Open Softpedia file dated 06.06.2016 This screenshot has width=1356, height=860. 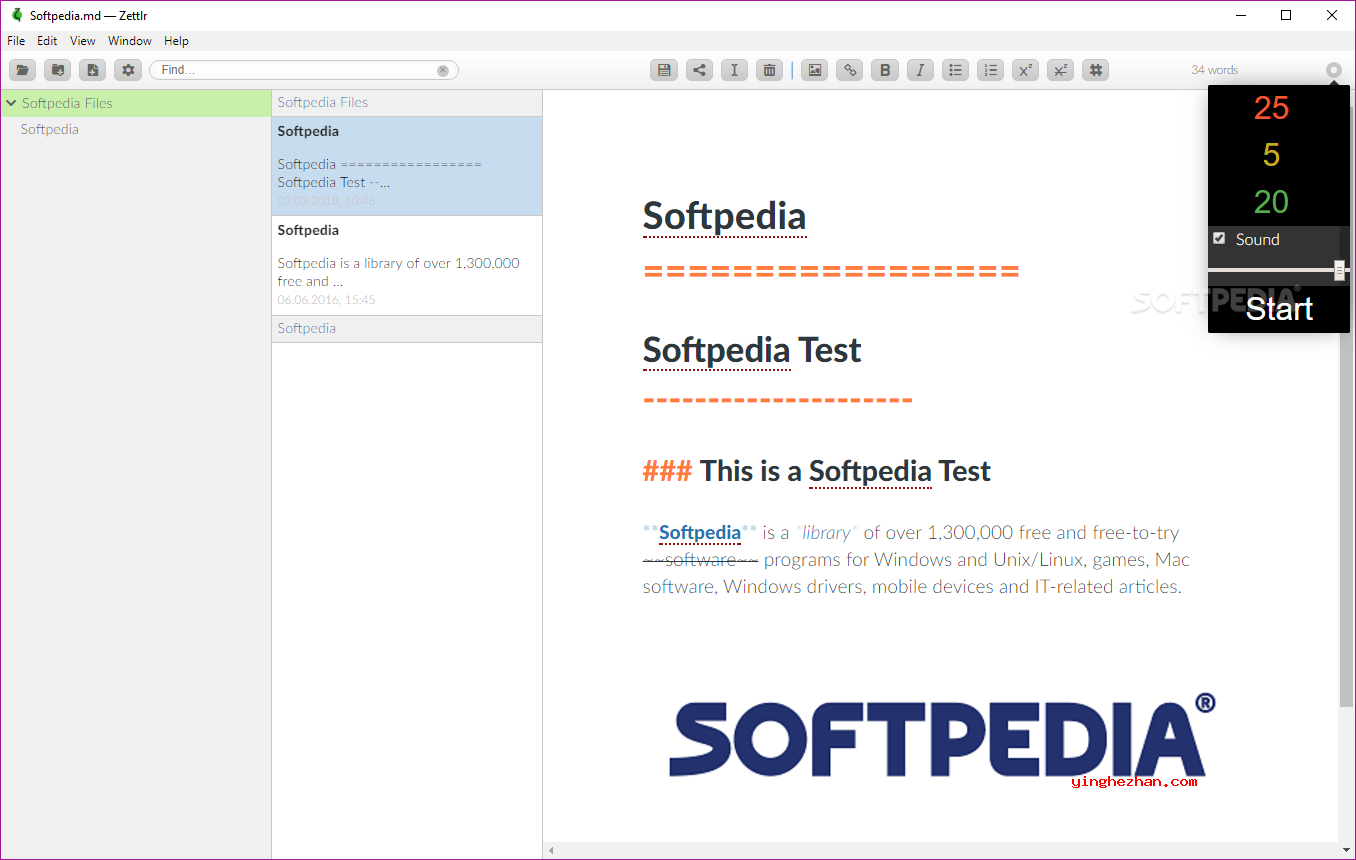(407, 265)
